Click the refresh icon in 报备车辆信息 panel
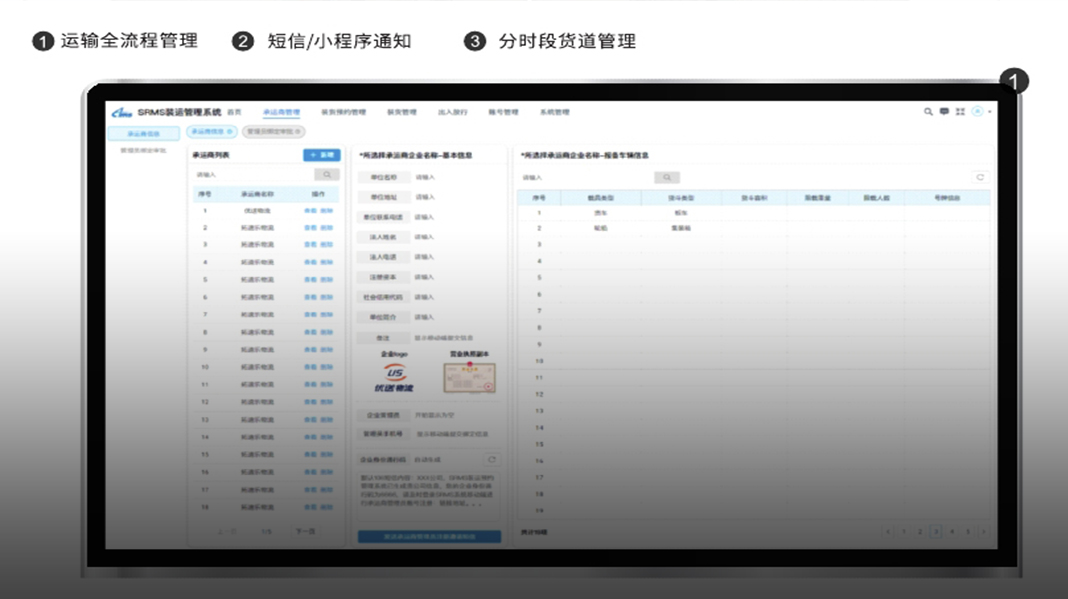The width and height of the screenshot is (1068, 599). [980, 177]
